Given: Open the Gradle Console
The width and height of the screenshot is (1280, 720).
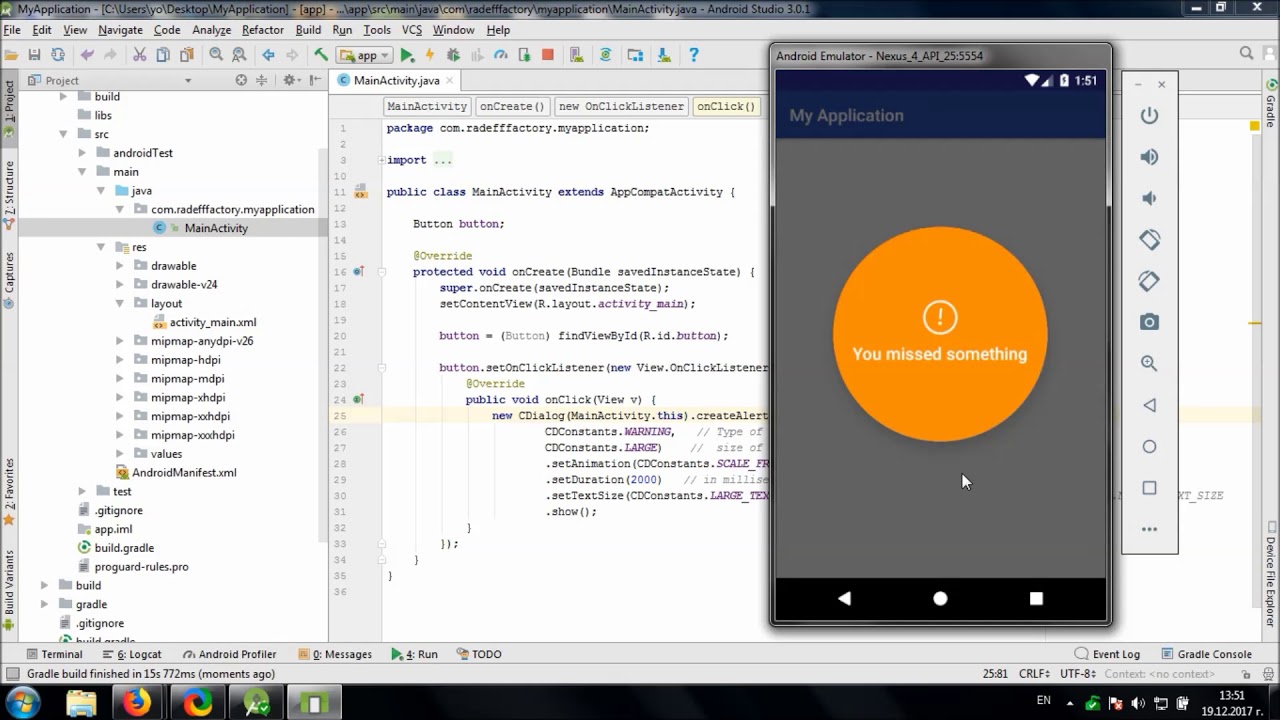Looking at the screenshot, I should [x=1204, y=654].
